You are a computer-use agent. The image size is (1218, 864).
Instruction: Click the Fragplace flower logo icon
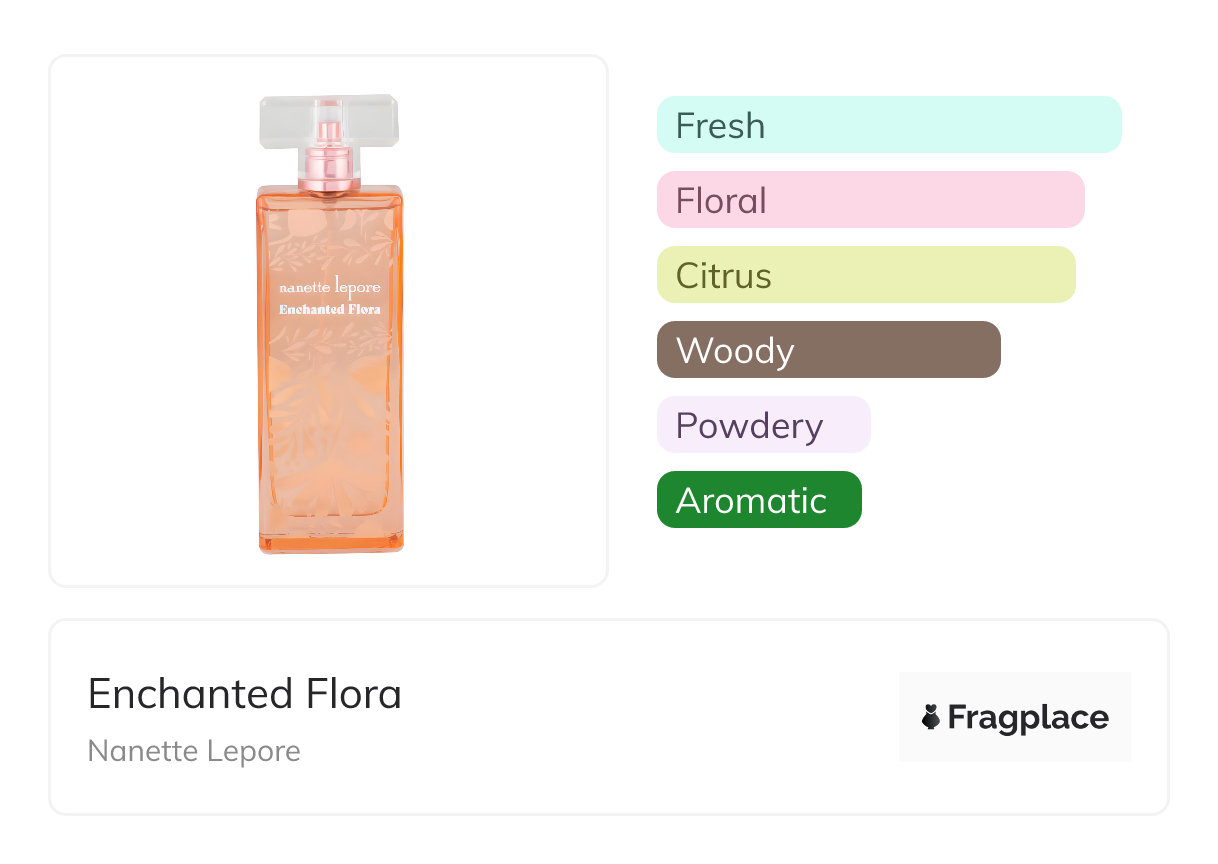931,717
